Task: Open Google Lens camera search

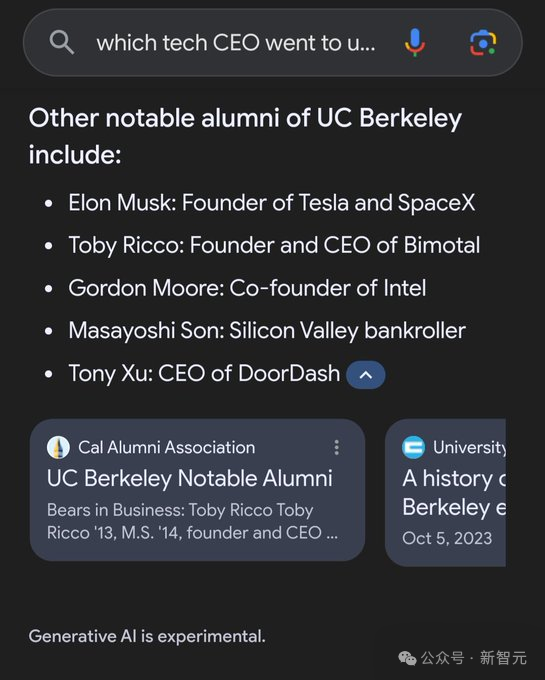Action: pyautogui.click(x=483, y=43)
